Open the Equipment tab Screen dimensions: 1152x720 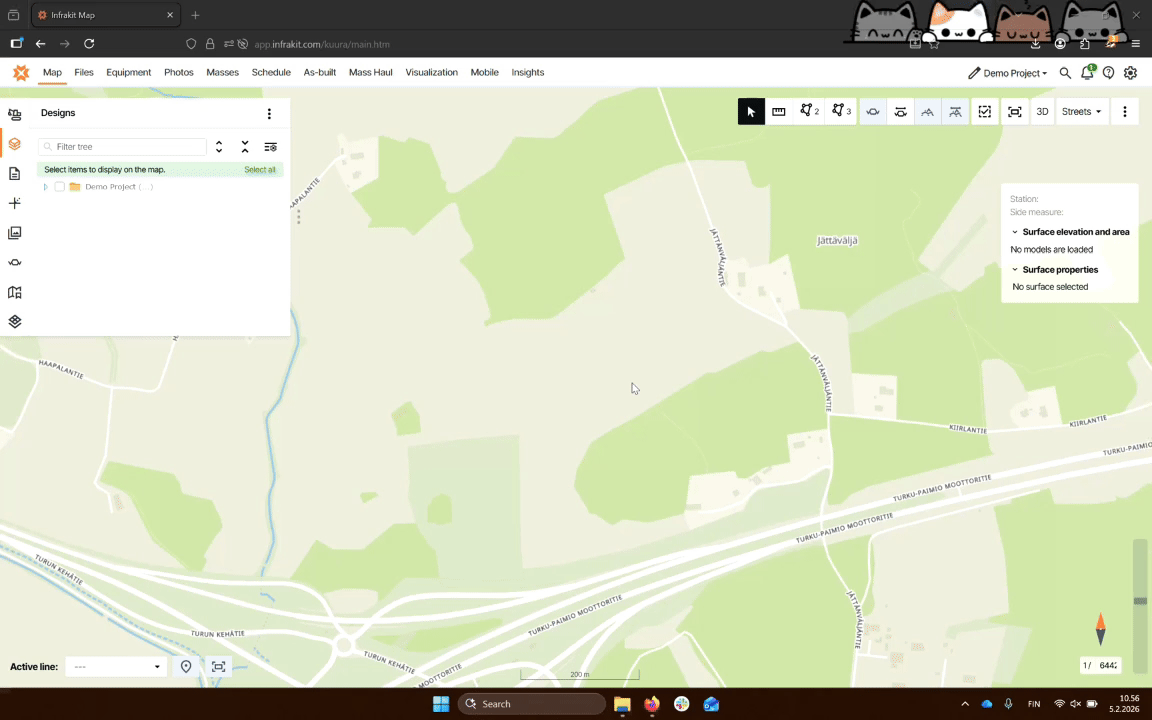(129, 73)
